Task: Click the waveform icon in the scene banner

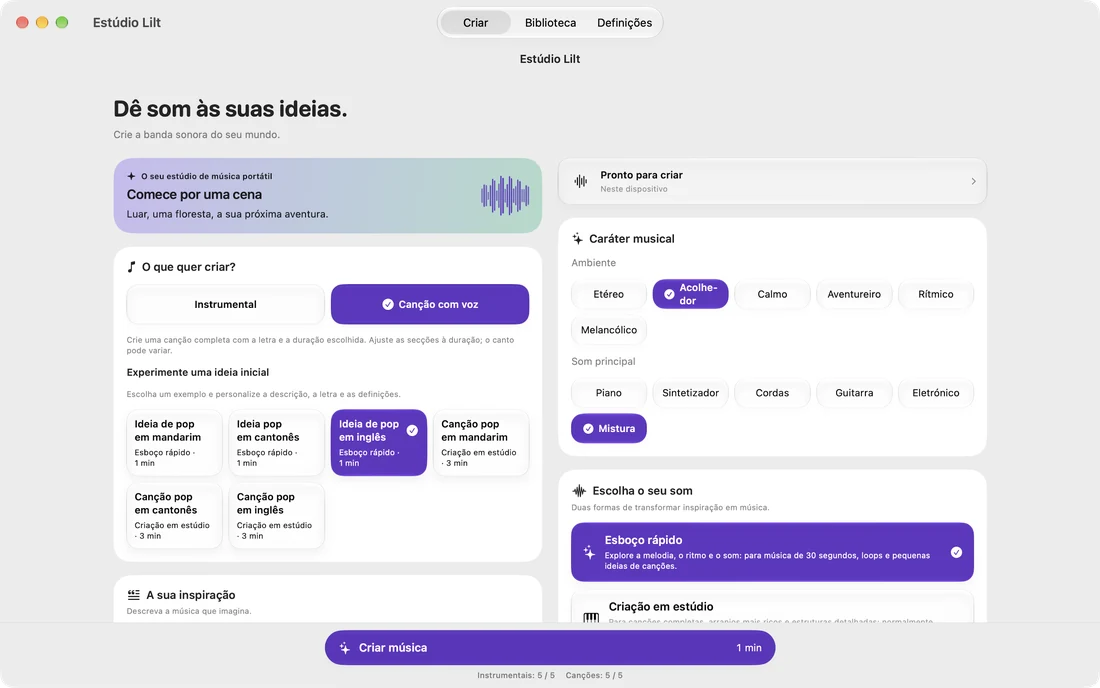Action: [505, 195]
